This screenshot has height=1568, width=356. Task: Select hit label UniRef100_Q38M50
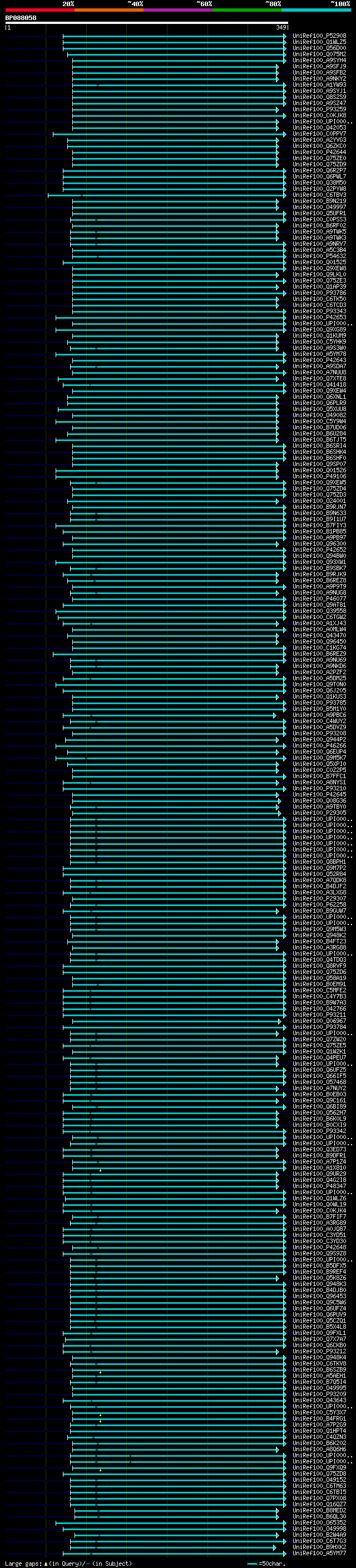319,183
